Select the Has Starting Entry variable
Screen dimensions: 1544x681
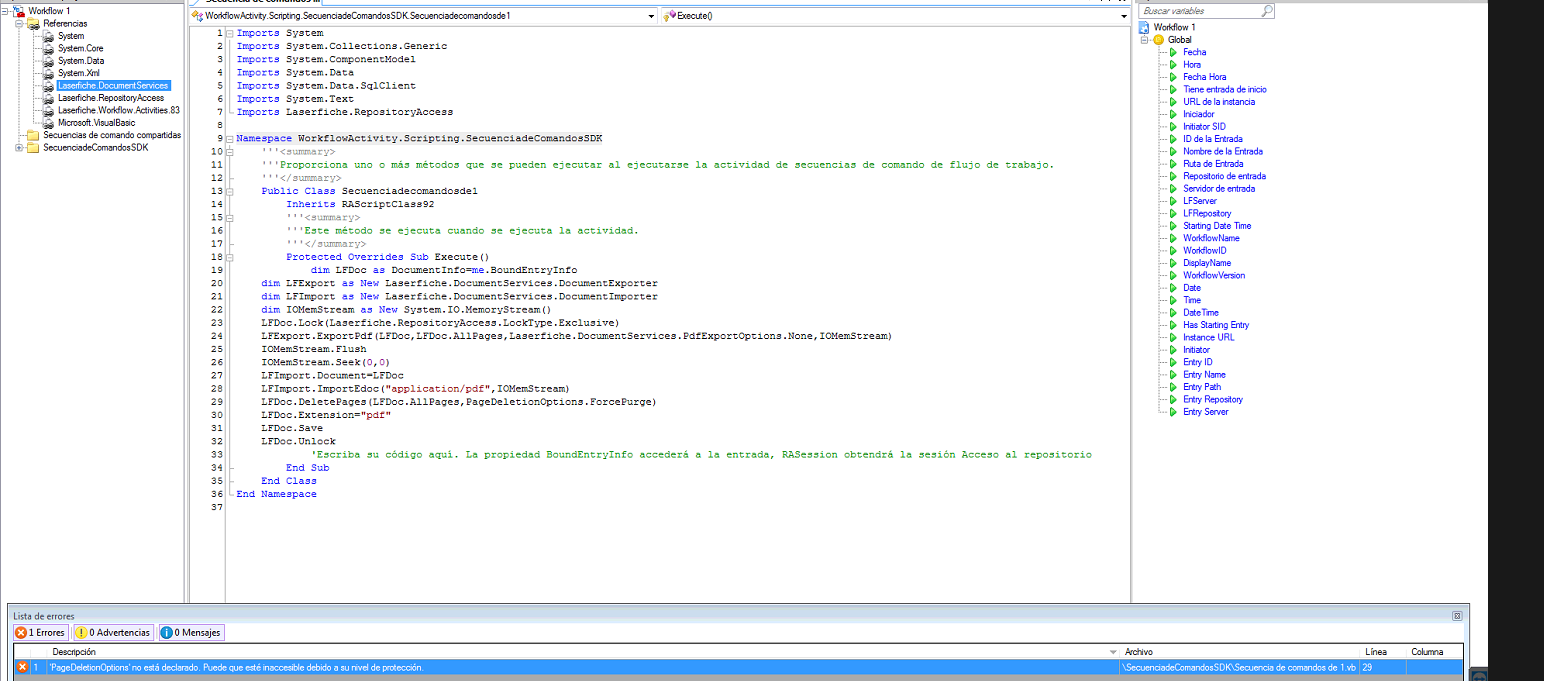(1216, 325)
